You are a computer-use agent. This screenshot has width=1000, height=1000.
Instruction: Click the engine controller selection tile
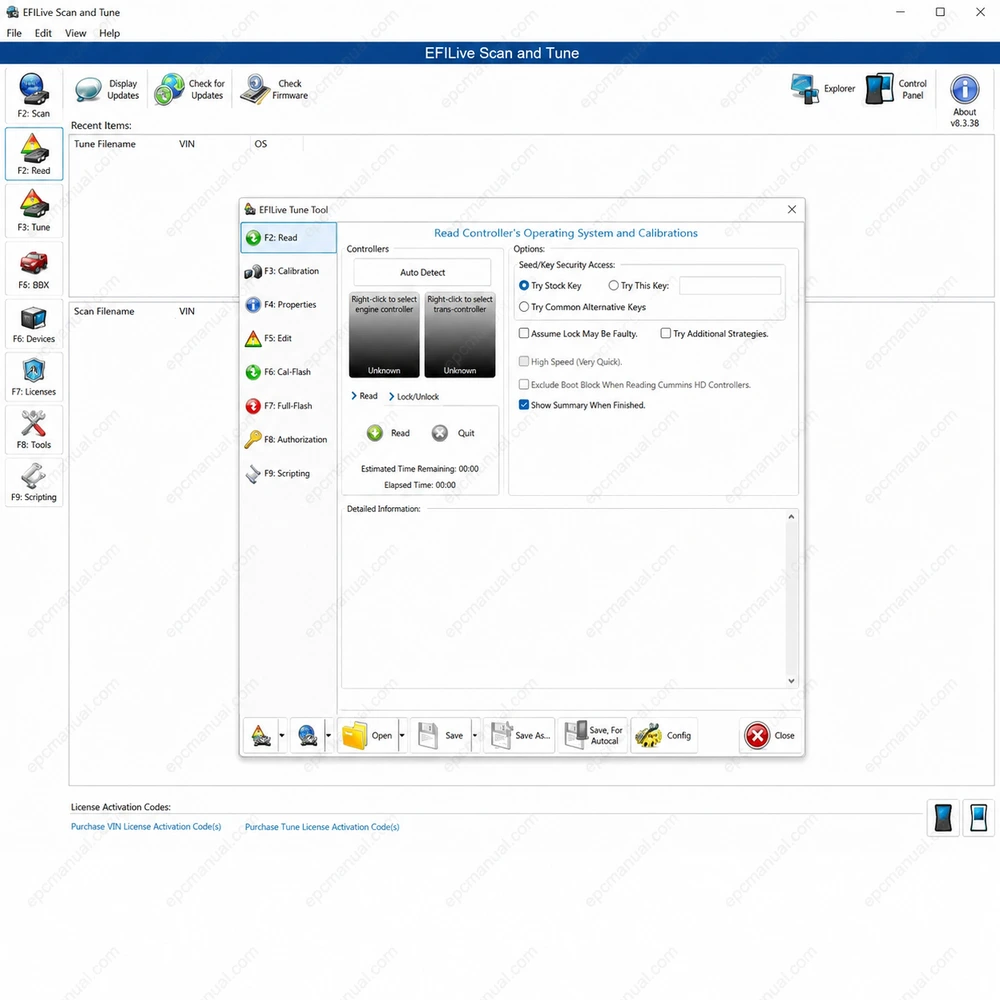click(384, 335)
